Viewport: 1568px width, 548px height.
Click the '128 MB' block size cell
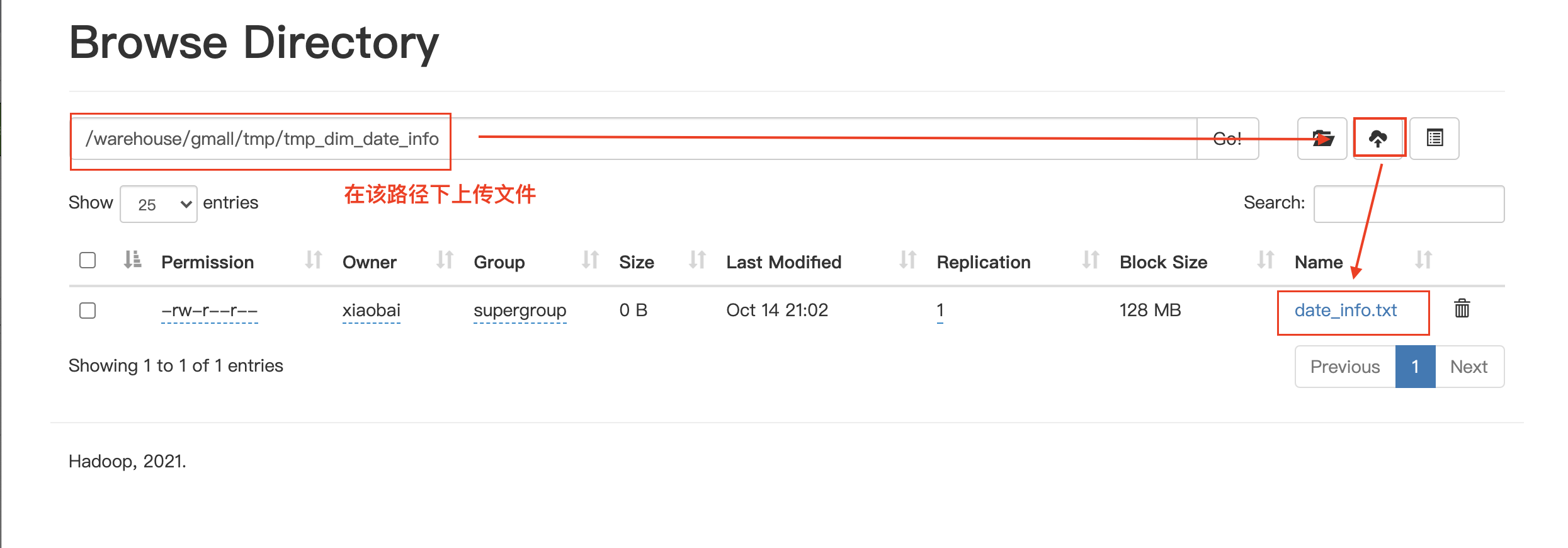[1150, 310]
